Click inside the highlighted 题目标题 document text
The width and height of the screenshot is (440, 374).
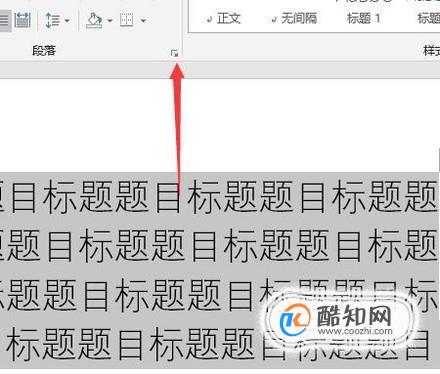tap(218, 270)
